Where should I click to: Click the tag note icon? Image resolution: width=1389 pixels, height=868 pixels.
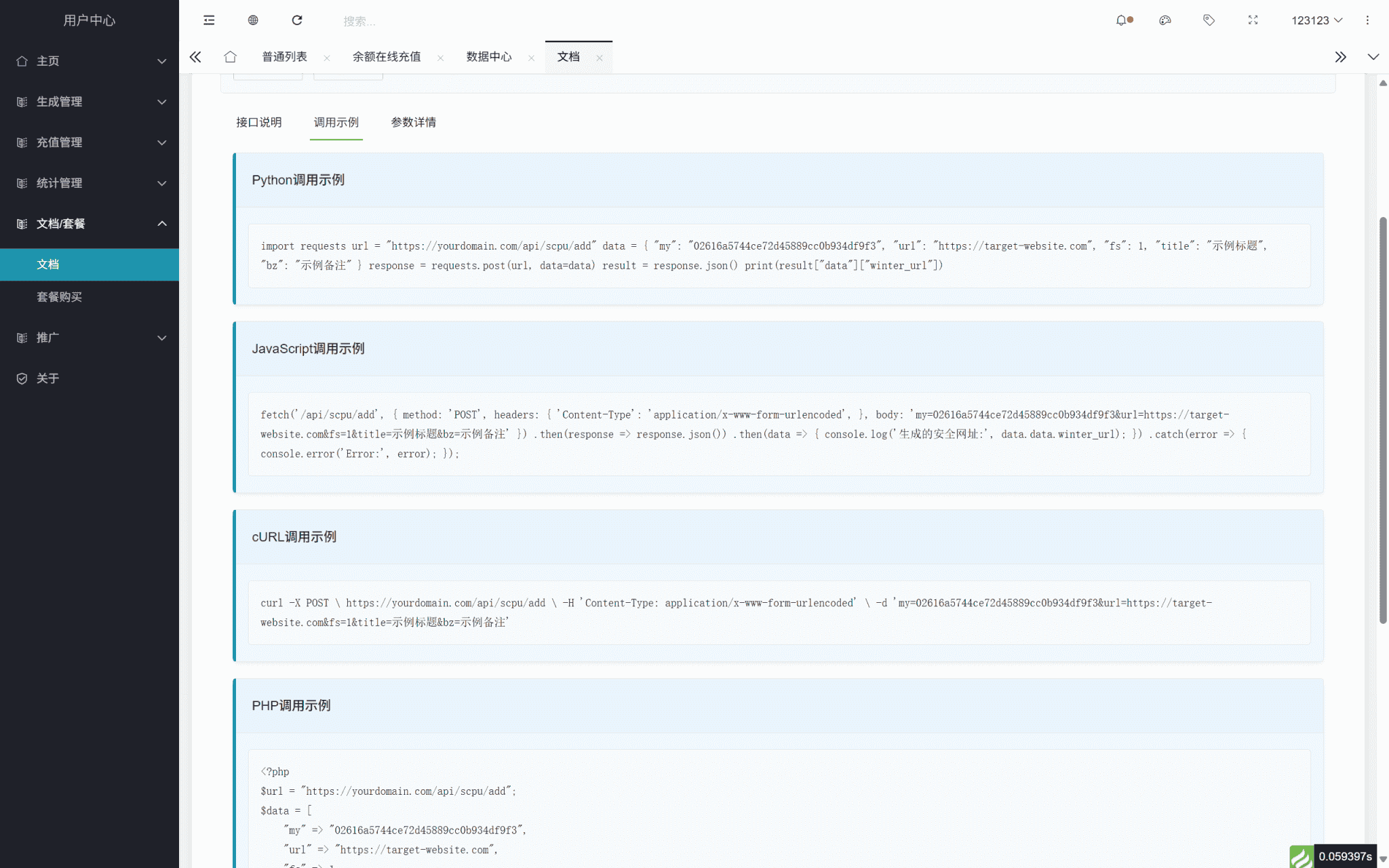tap(1209, 20)
